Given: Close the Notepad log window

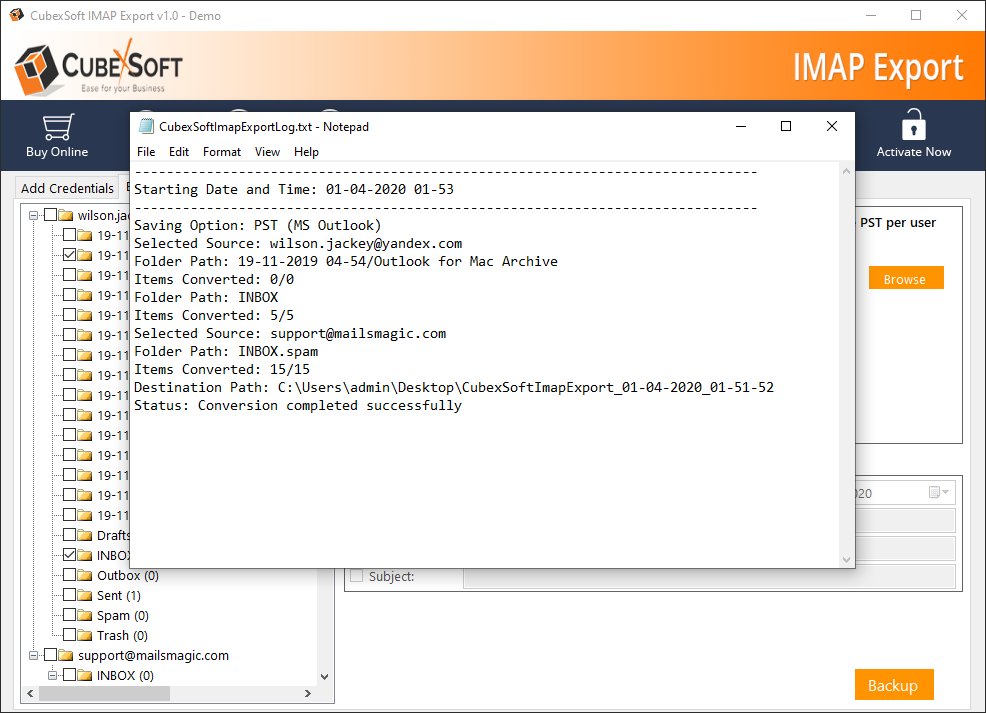Looking at the screenshot, I should pyautogui.click(x=831, y=126).
